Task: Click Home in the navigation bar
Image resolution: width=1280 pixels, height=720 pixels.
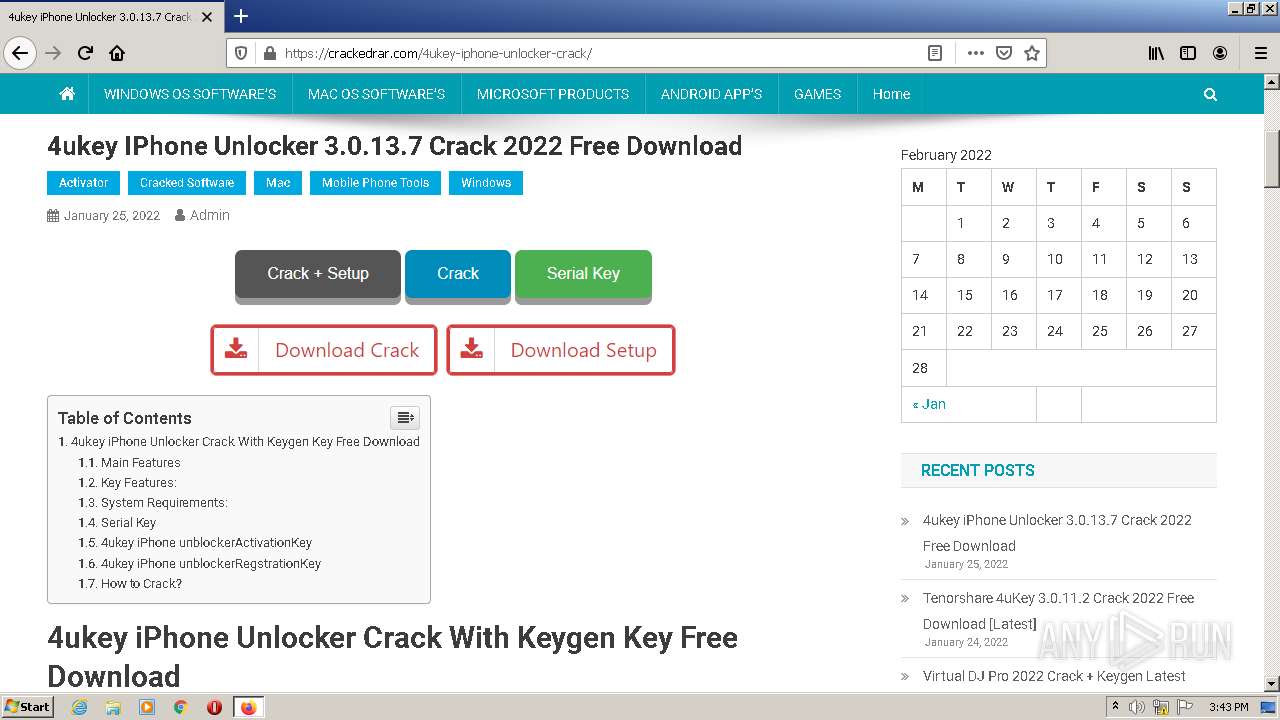Action: pyautogui.click(x=891, y=94)
